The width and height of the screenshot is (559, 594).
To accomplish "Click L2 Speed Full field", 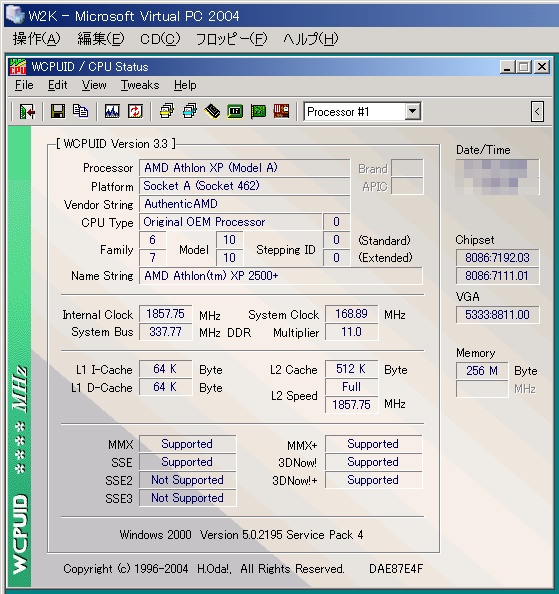I will 351,387.
